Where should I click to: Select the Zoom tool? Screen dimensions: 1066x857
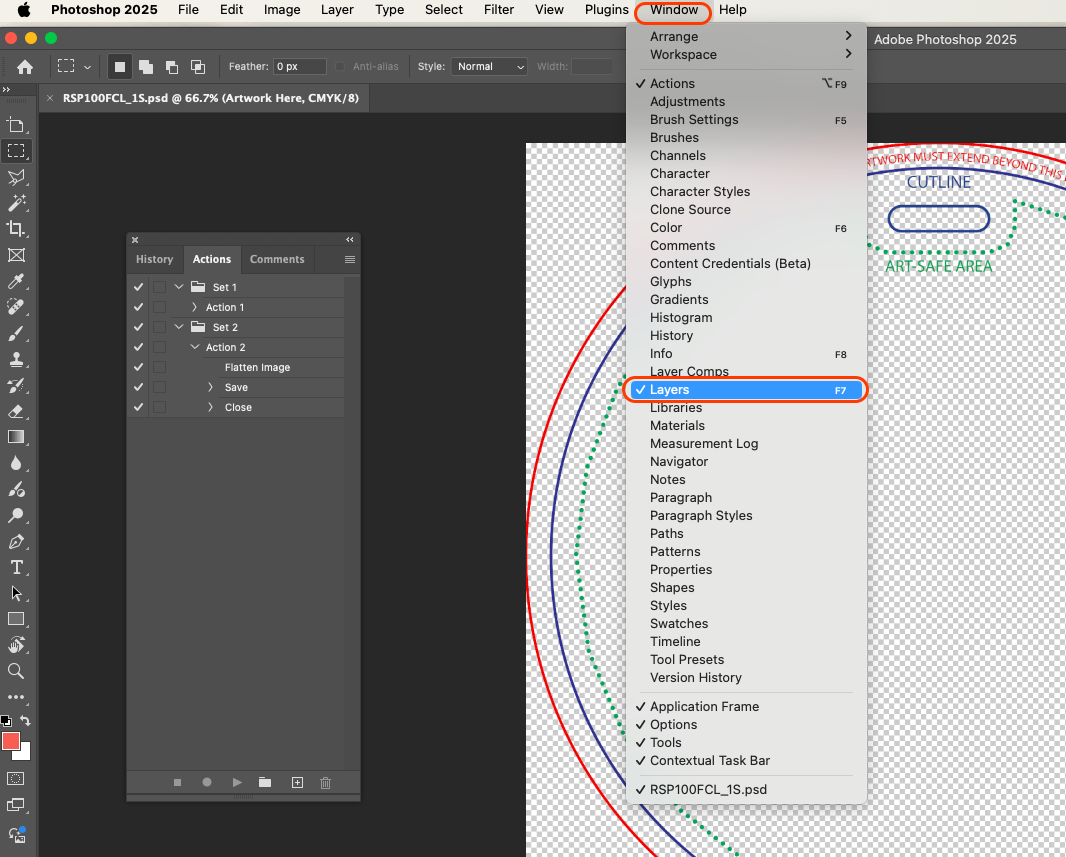click(16, 671)
